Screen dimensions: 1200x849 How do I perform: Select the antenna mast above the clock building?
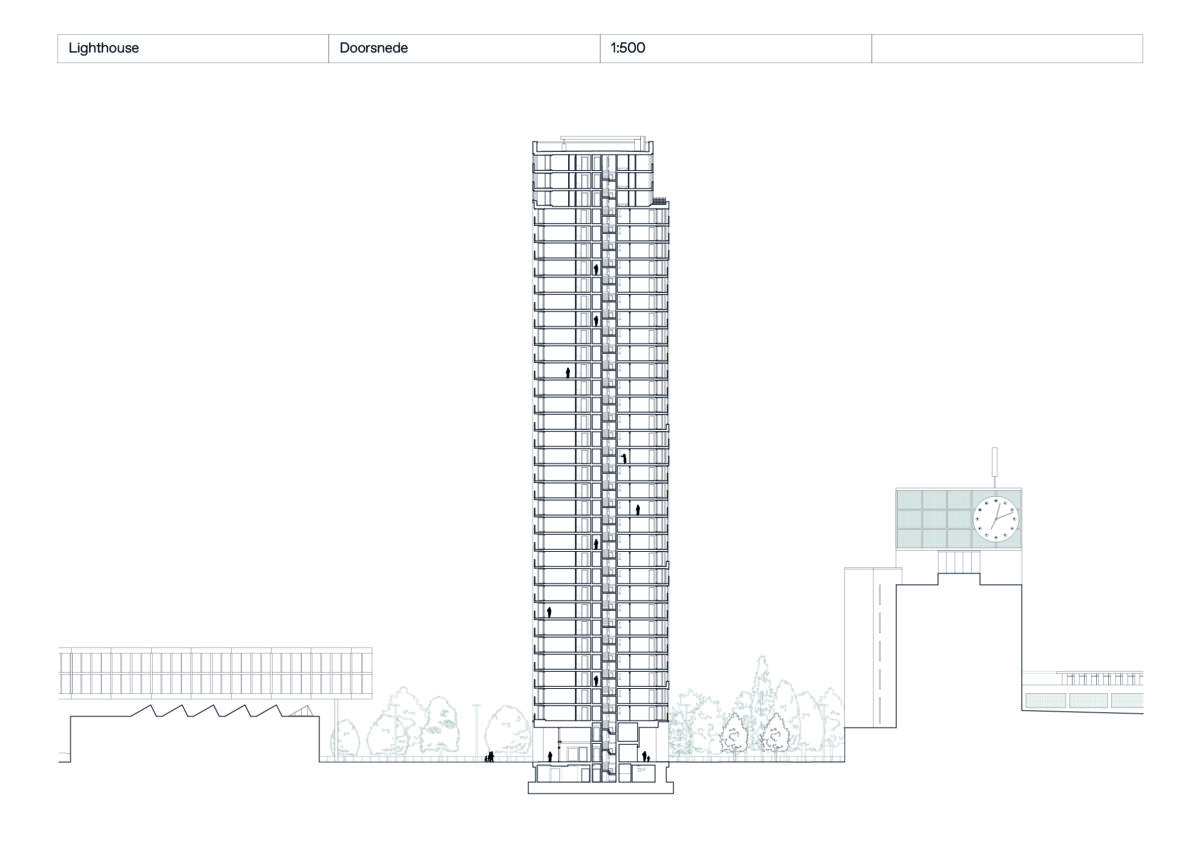point(995,467)
